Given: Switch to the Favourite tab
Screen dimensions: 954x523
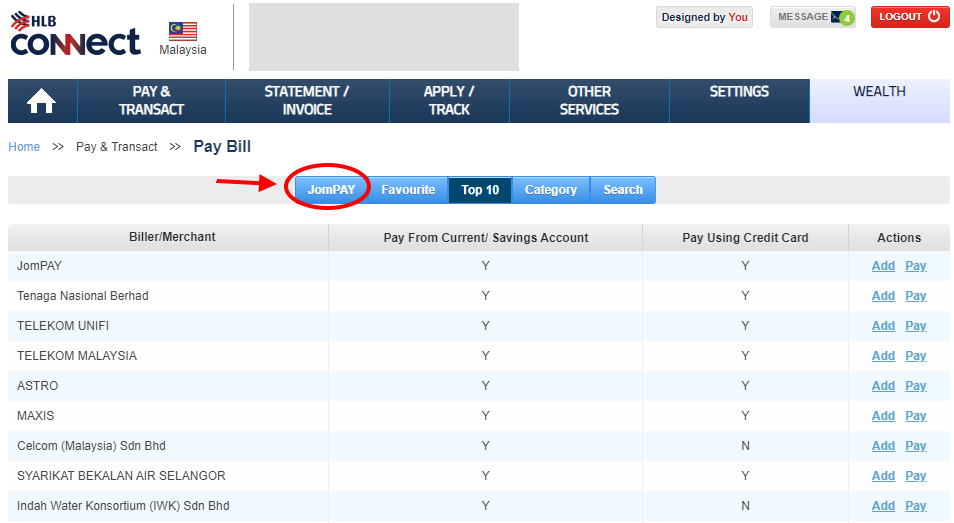Looking at the screenshot, I should (408, 190).
